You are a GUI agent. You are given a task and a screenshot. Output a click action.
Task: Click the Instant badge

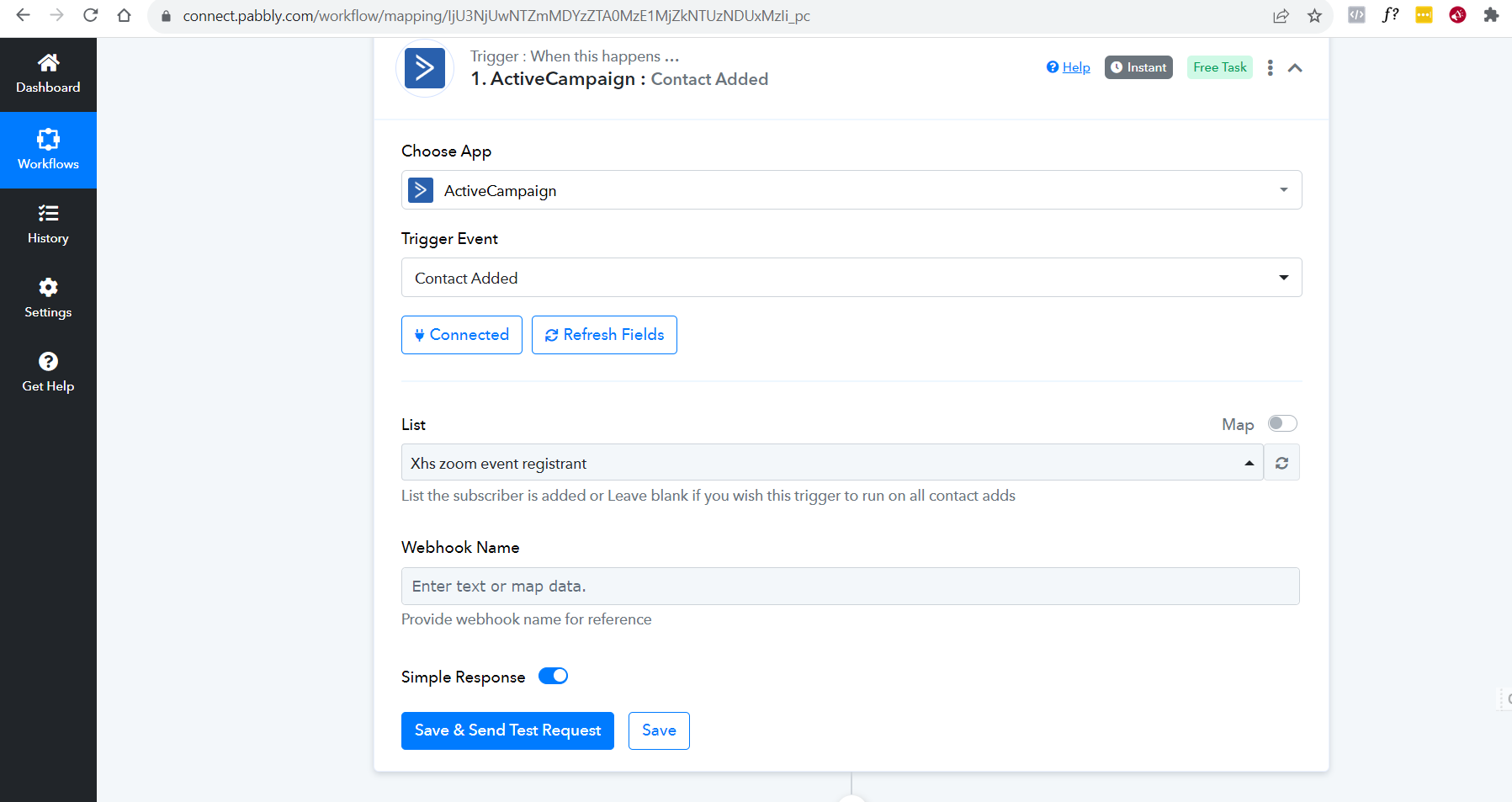pyautogui.click(x=1138, y=67)
